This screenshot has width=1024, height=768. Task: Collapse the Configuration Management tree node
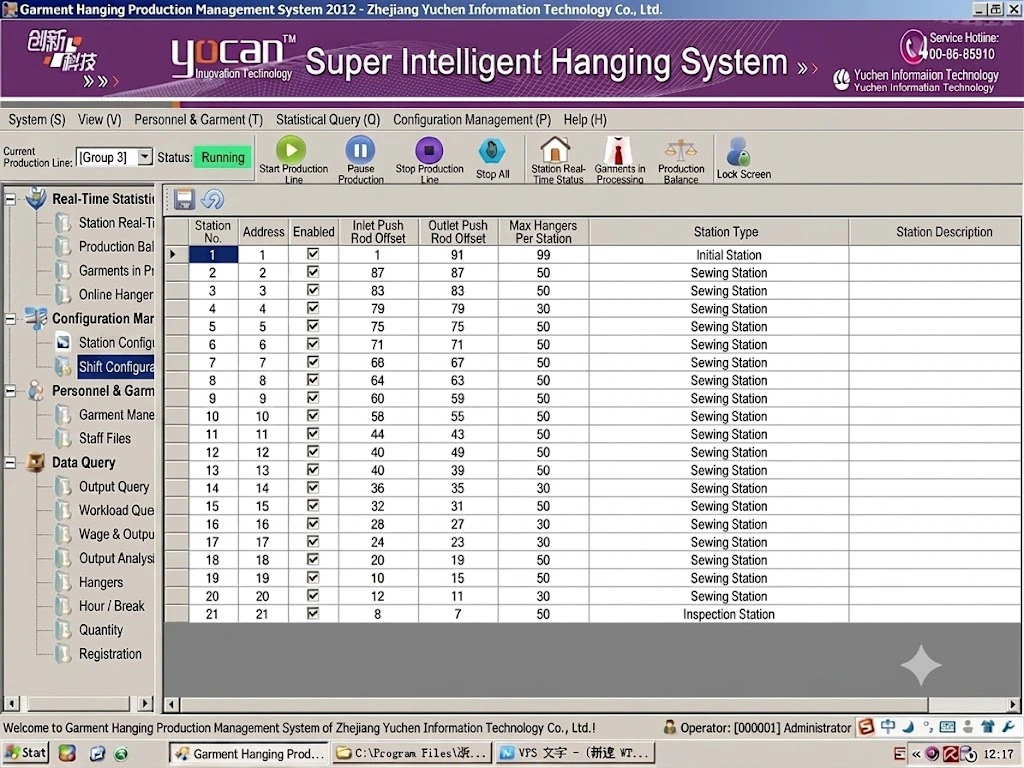[x=10, y=319]
